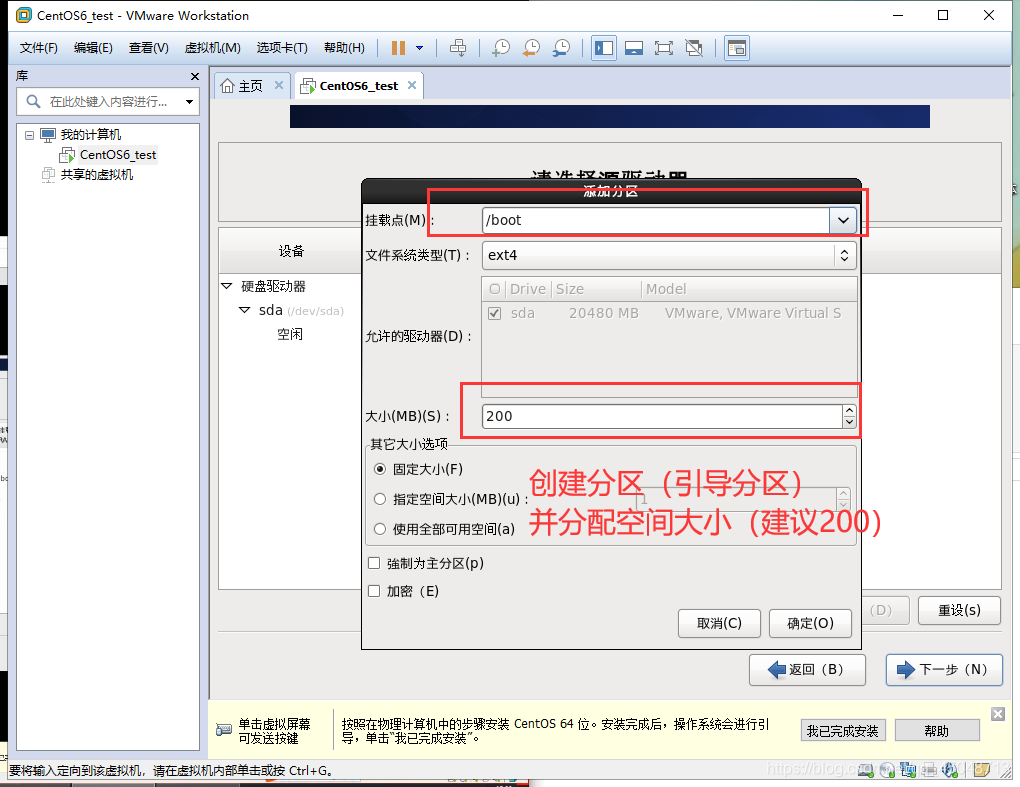Open the 选项卡(T) menu
The width and height of the screenshot is (1020, 787).
(282, 47)
